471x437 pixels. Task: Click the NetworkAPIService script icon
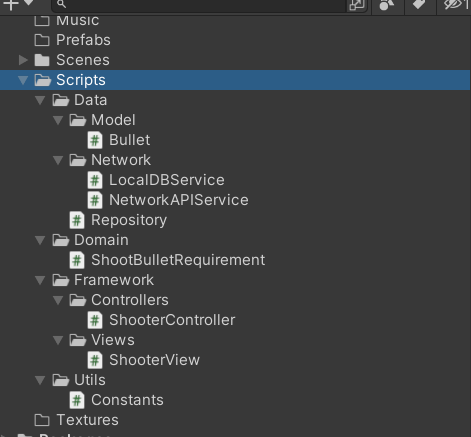(95, 200)
